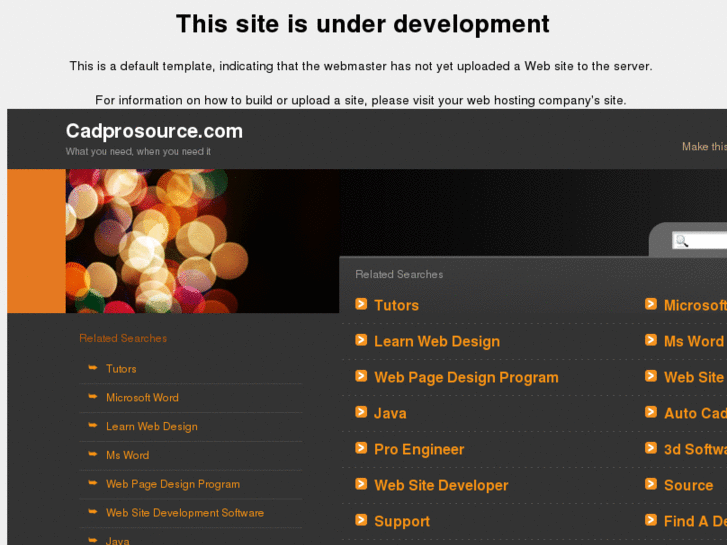Open the Auto Cad link
Viewport: 727px width, 545px height.
(x=695, y=413)
